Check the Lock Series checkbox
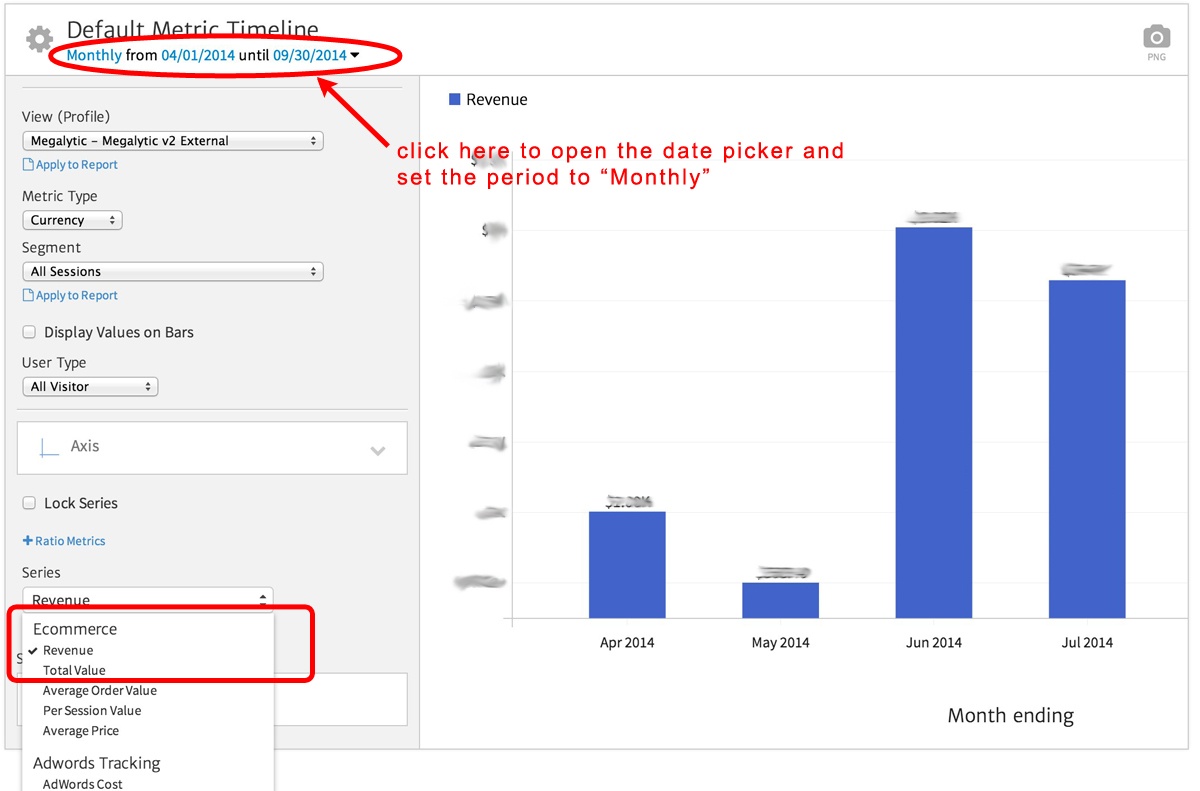 [29, 503]
